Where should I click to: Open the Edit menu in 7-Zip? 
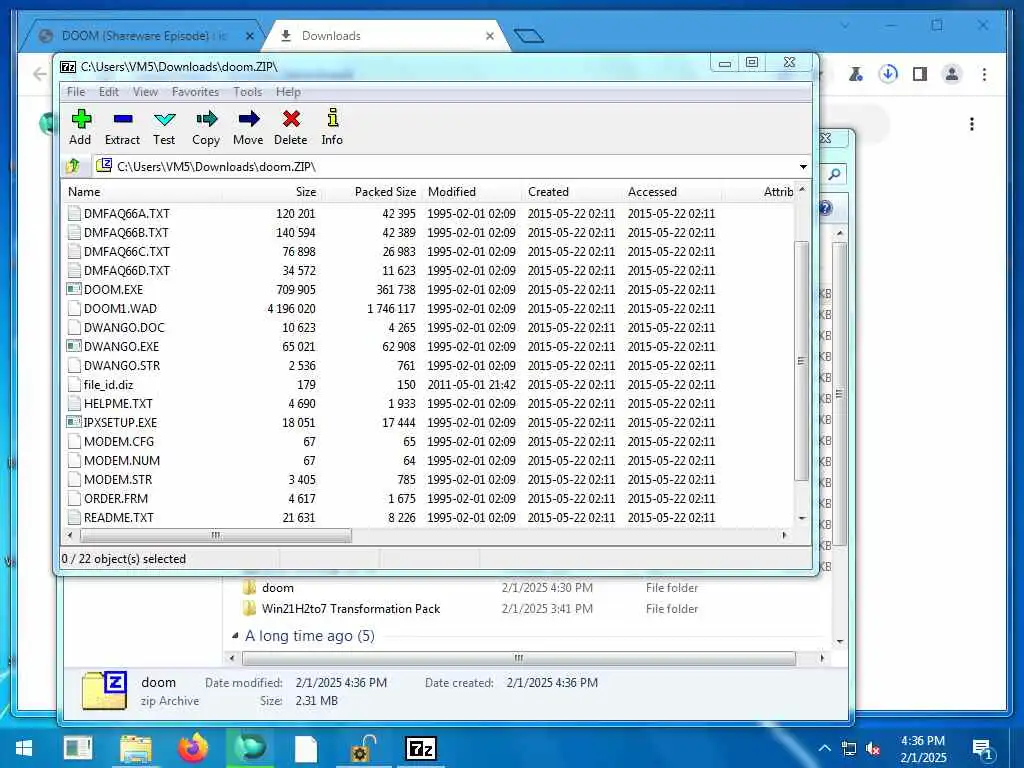[x=108, y=92]
